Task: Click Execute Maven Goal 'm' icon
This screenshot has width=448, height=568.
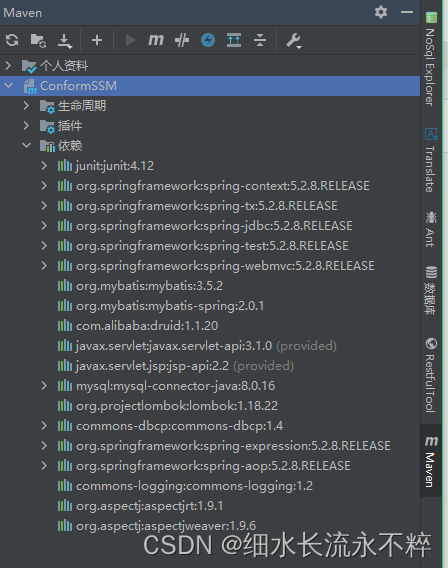Action: [156, 40]
